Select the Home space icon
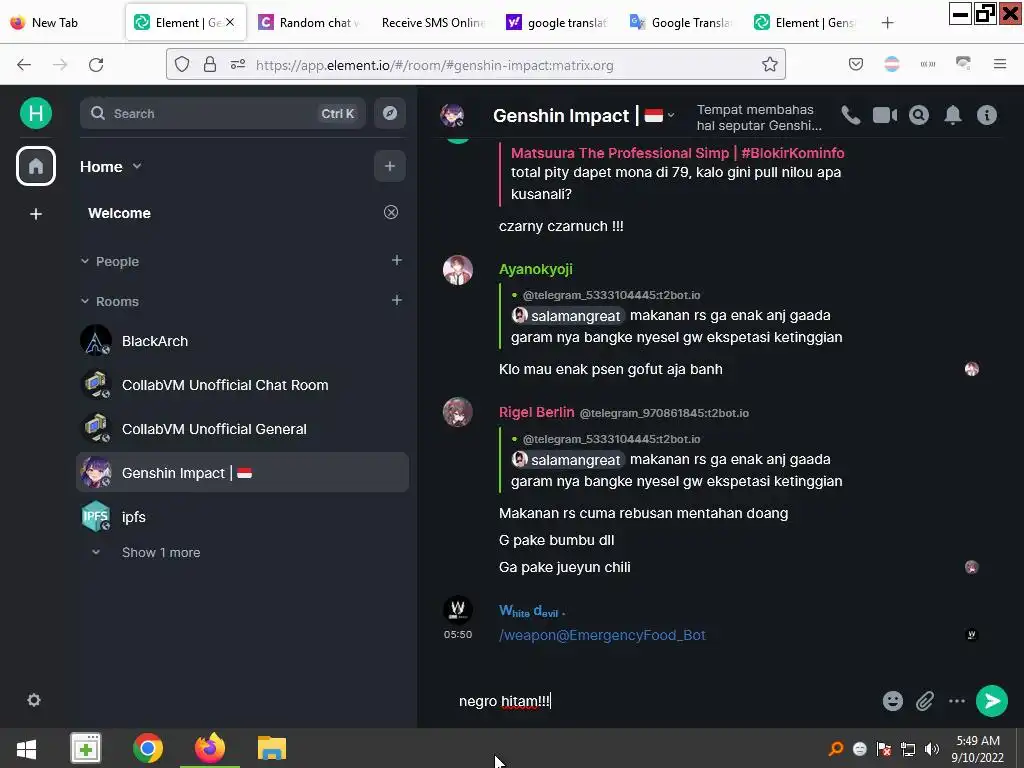 click(36, 166)
